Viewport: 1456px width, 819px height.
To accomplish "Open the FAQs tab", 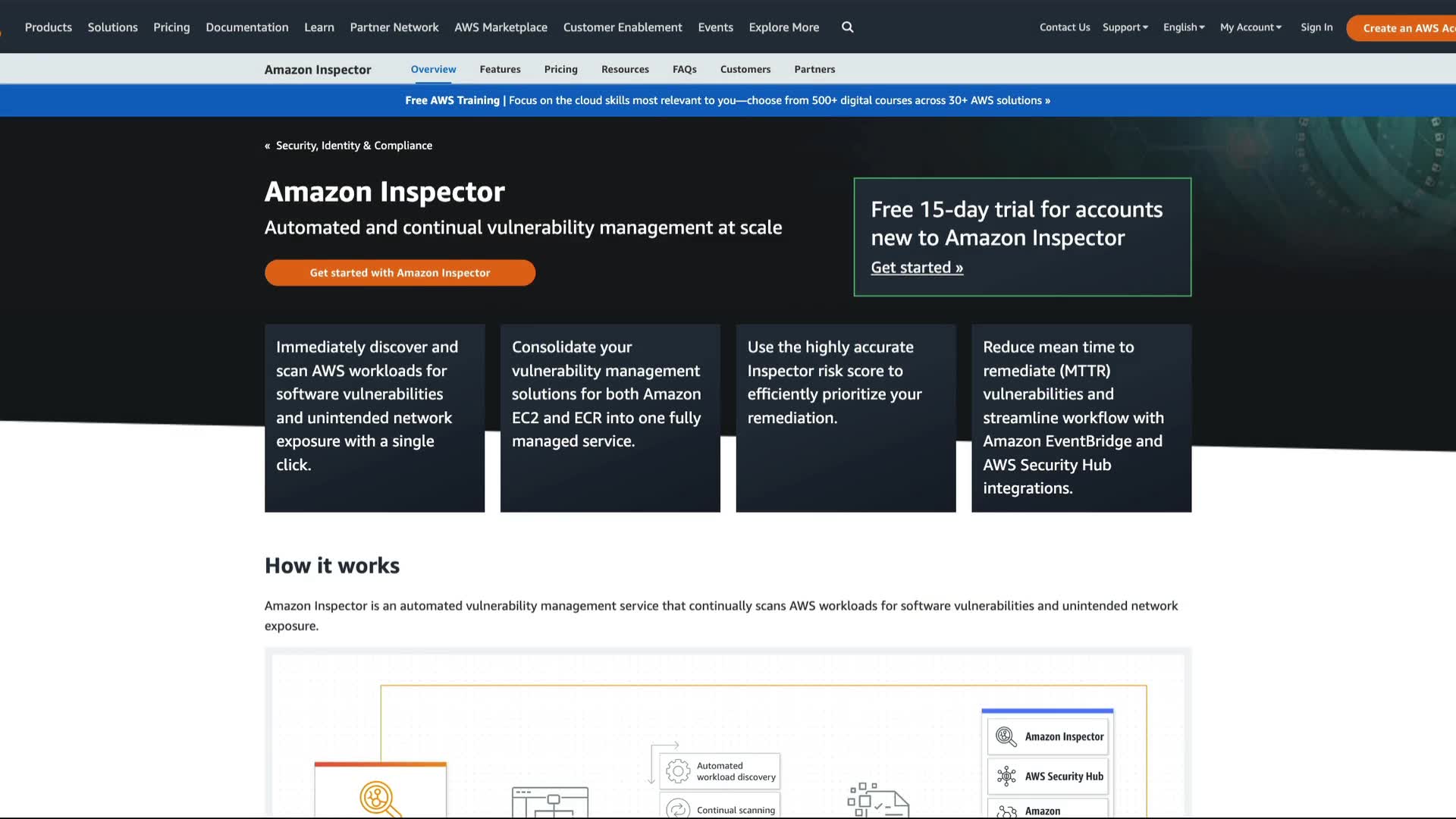I will (x=684, y=69).
